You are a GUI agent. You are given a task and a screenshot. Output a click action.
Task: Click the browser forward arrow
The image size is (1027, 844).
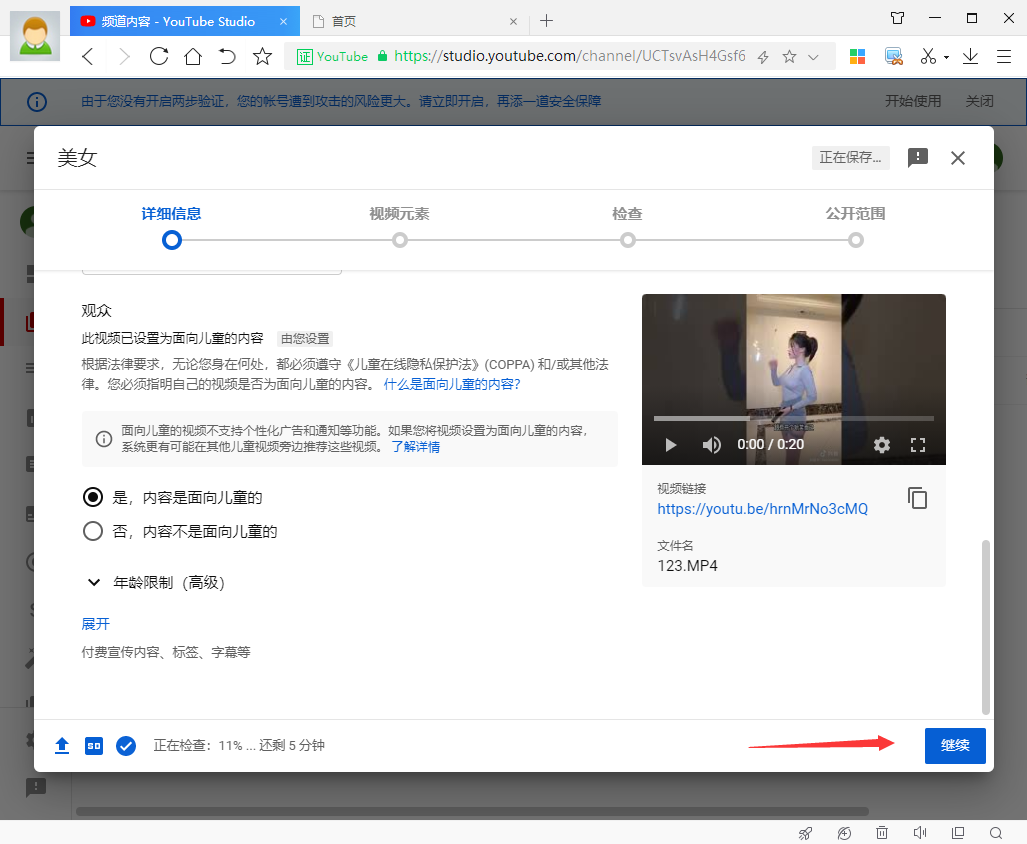(x=124, y=56)
